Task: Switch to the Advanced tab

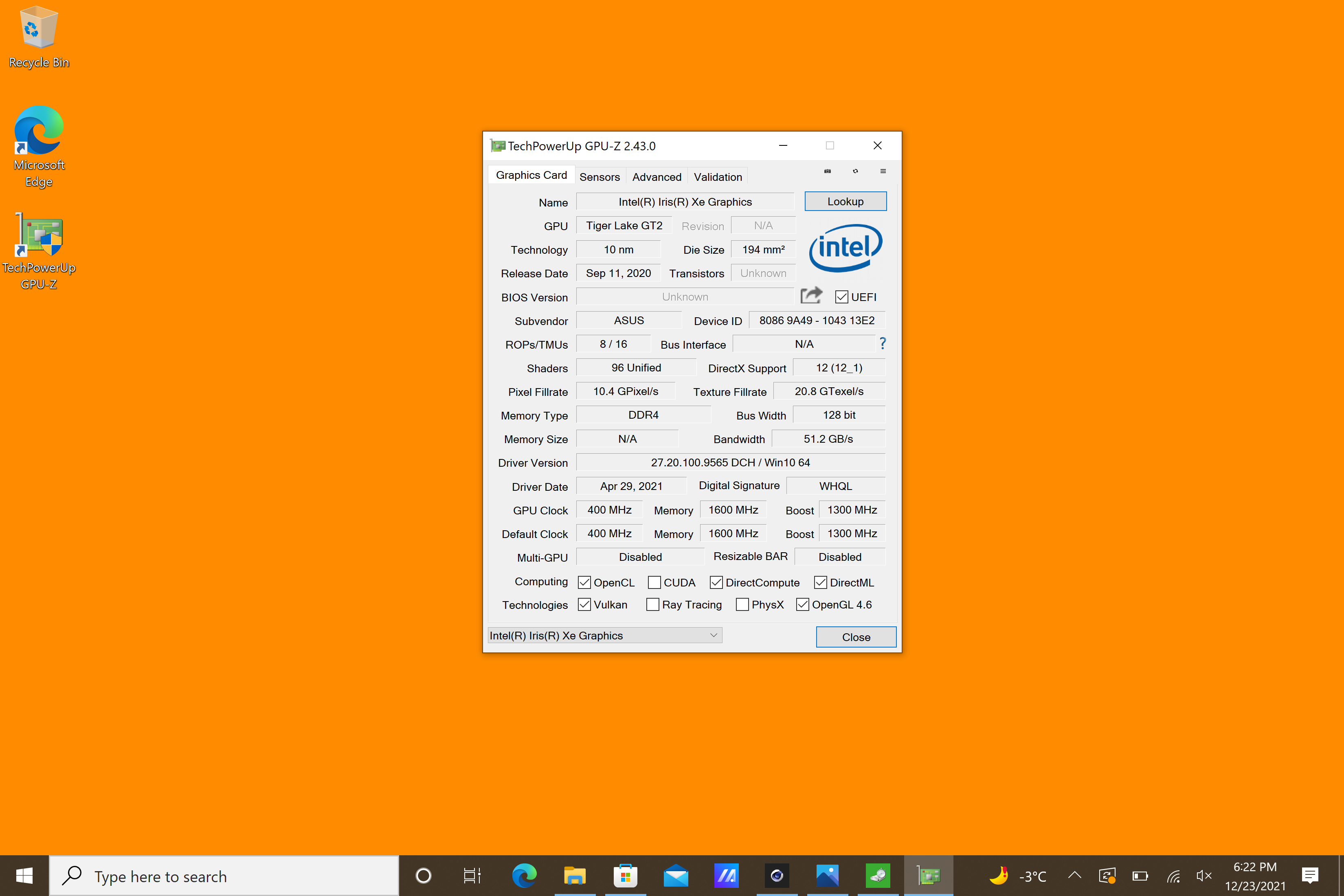Action: 657,177
